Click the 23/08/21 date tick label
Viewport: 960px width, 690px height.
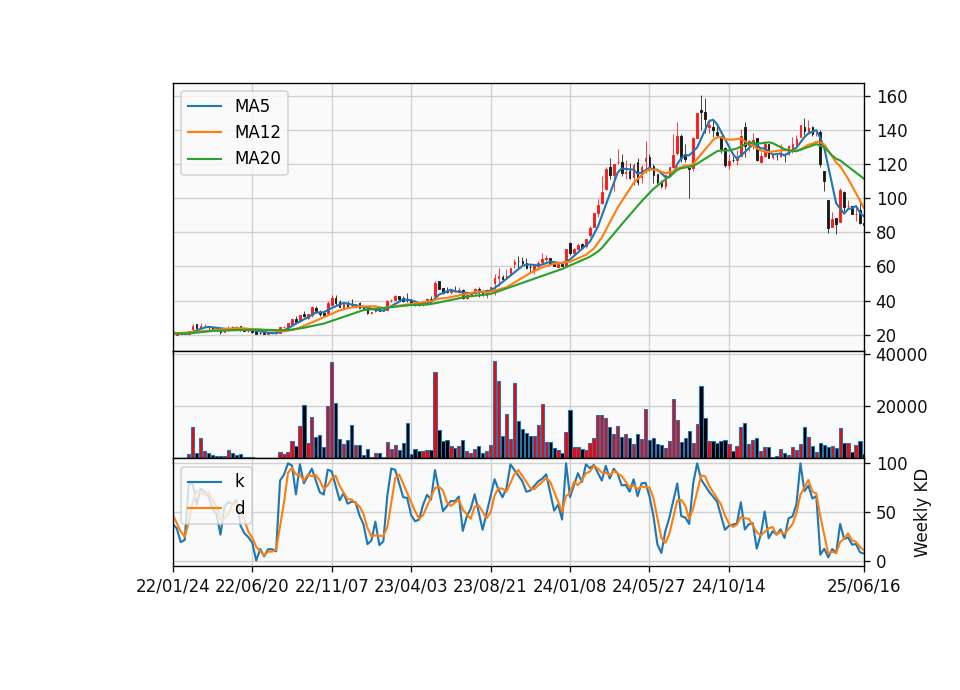[490, 587]
